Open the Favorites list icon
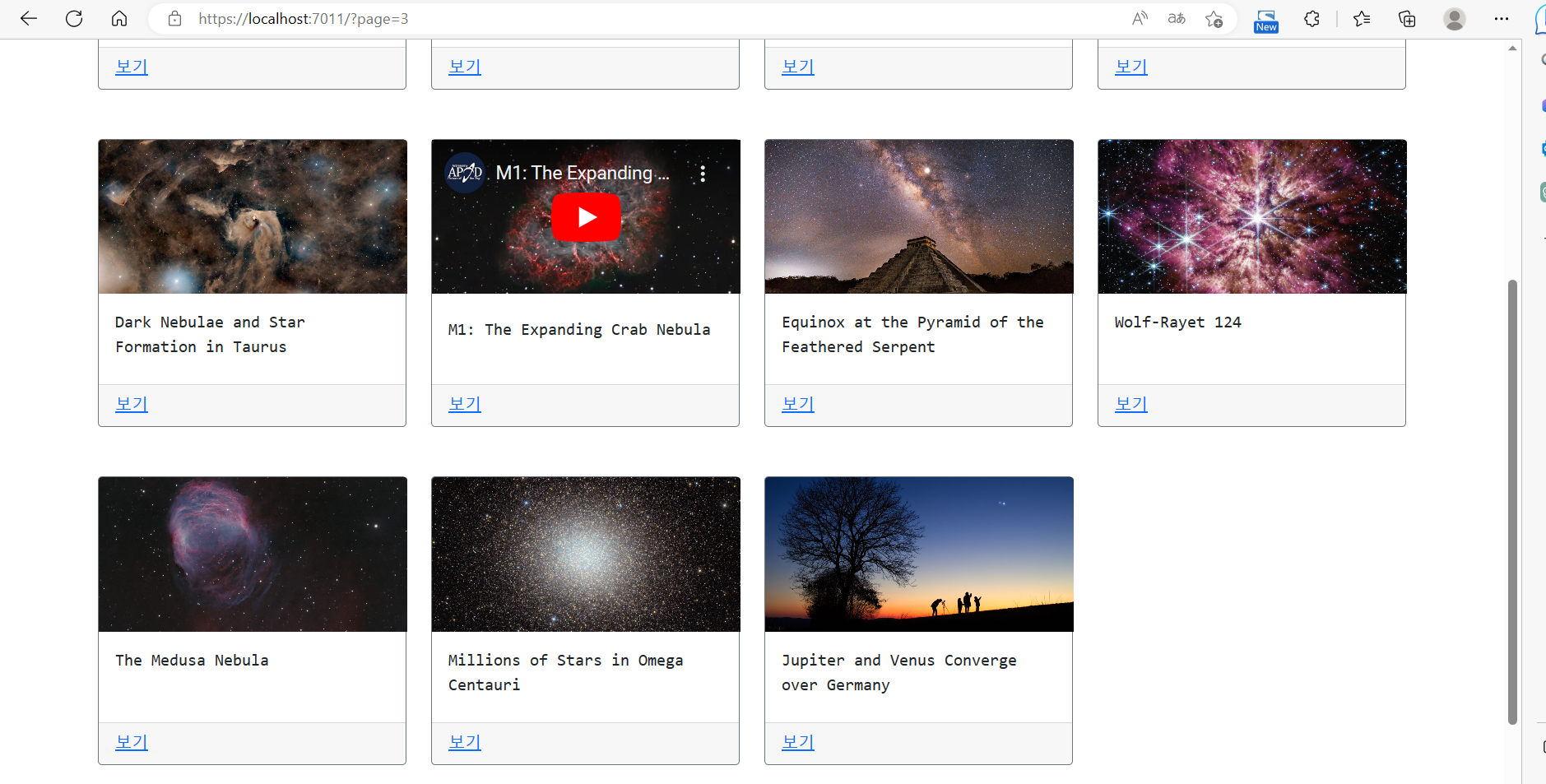The image size is (1546, 784). [x=1362, y=18]
